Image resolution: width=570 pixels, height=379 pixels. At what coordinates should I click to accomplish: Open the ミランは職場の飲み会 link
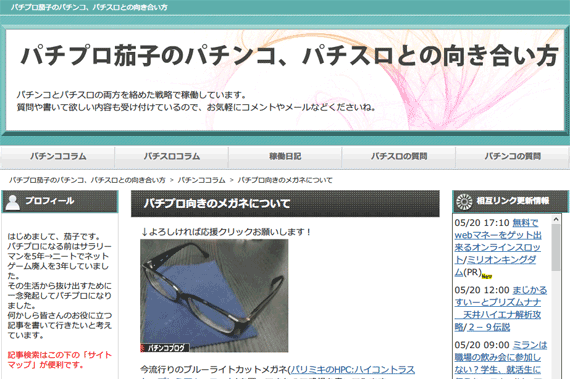501,359
